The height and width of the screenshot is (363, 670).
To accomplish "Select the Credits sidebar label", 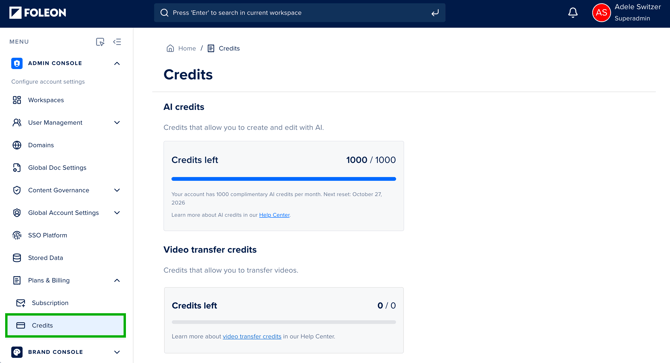I will [x=42, y=325].
